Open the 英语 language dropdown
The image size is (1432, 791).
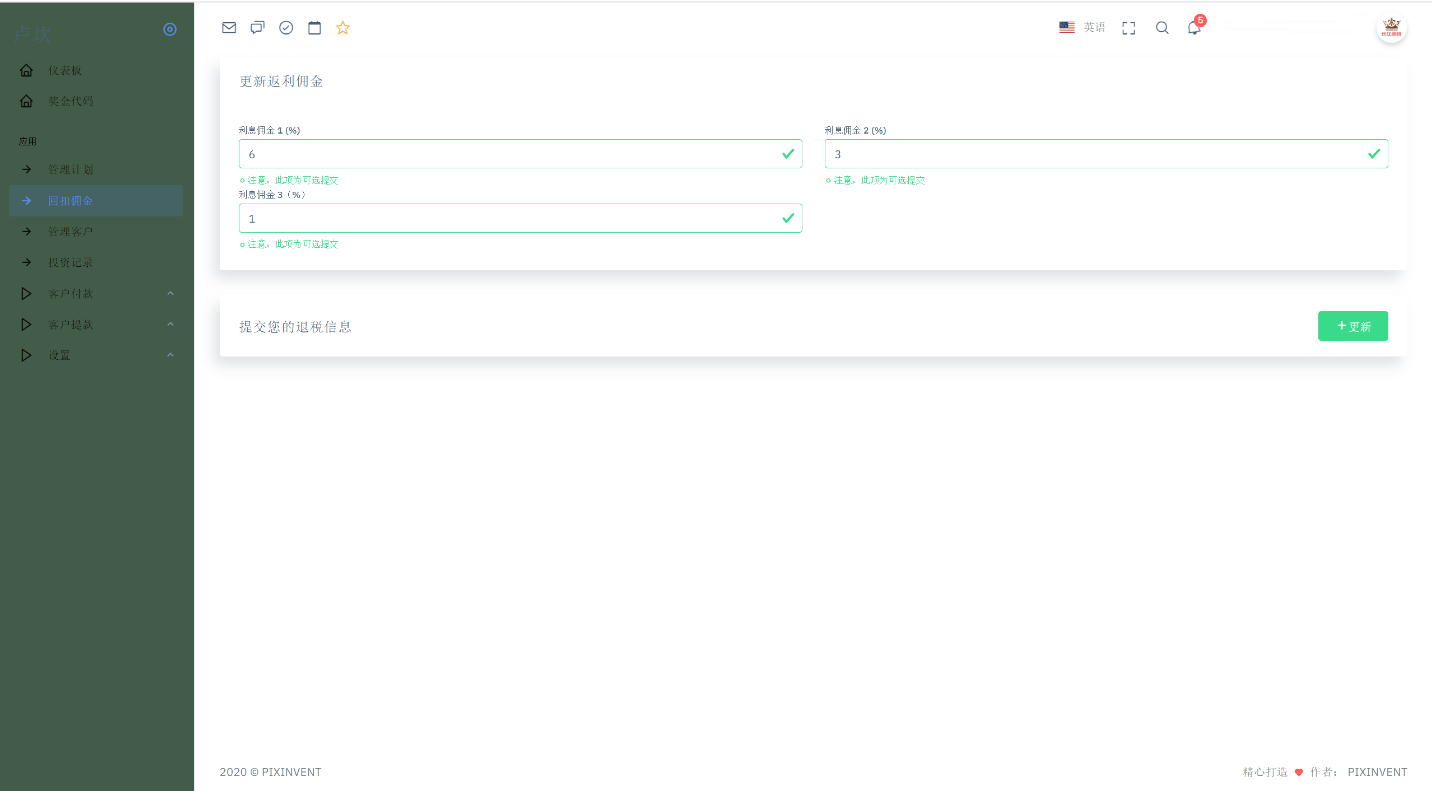point(1082,28)
